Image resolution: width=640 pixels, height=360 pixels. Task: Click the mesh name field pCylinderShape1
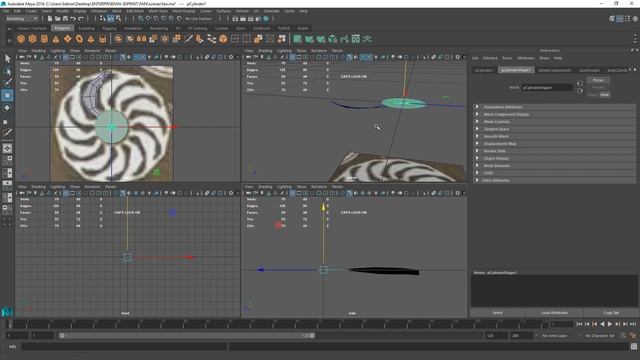tap(547, 87)
